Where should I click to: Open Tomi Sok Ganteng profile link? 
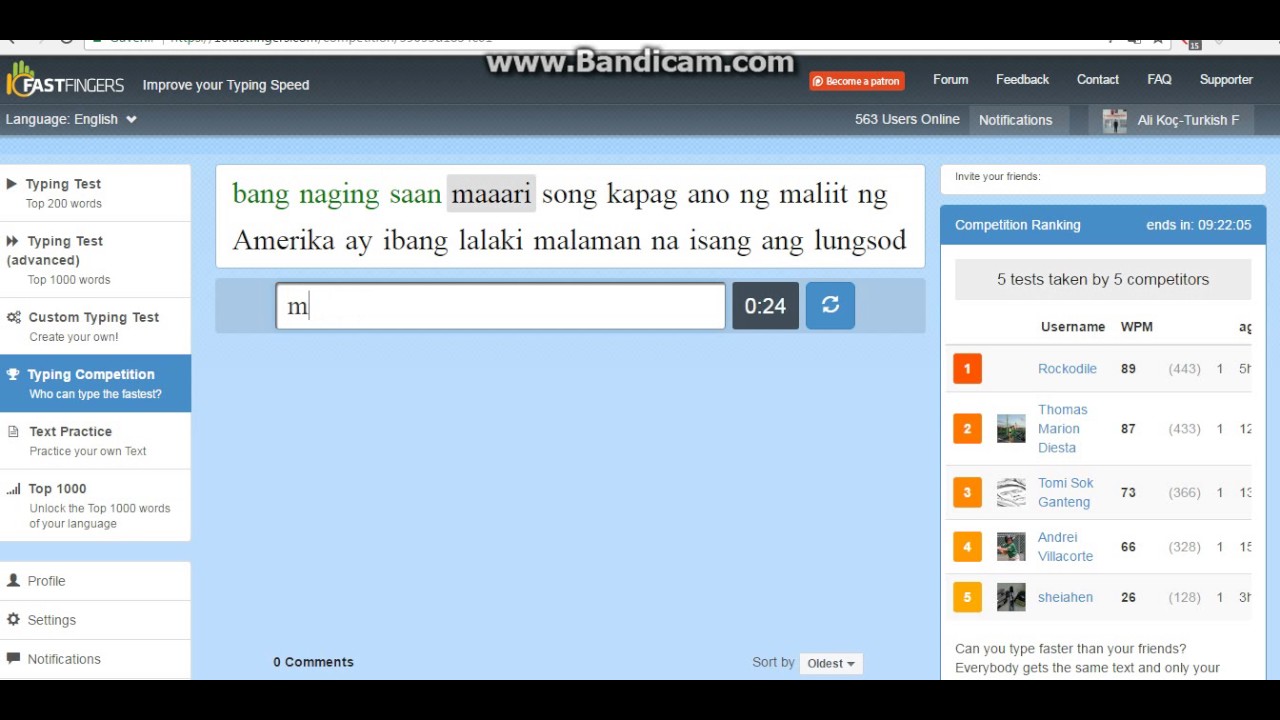coord(1065,492)
